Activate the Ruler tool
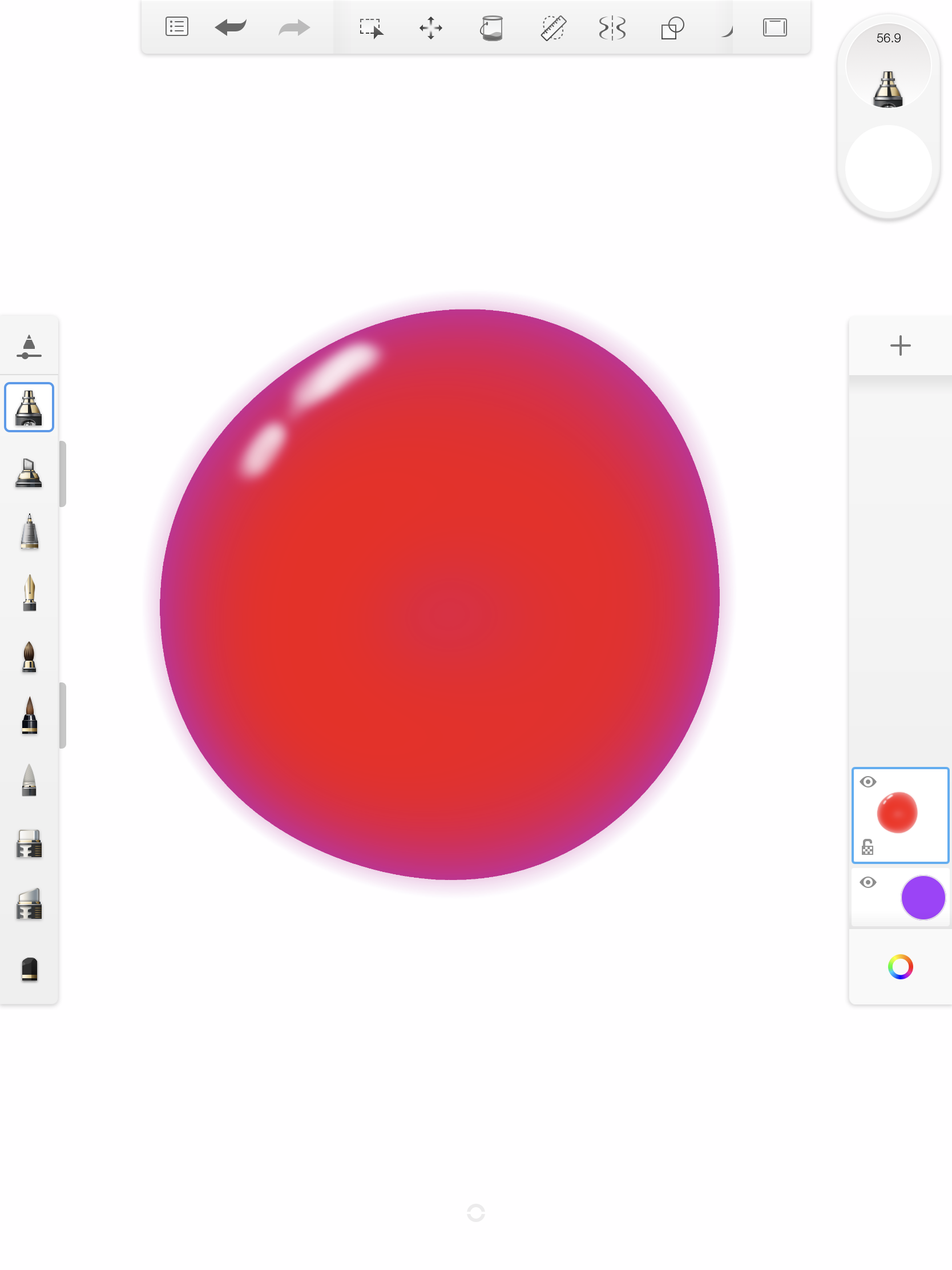Image resolution: width=952 pixels, height=1270 pixels. coord(552,27)
